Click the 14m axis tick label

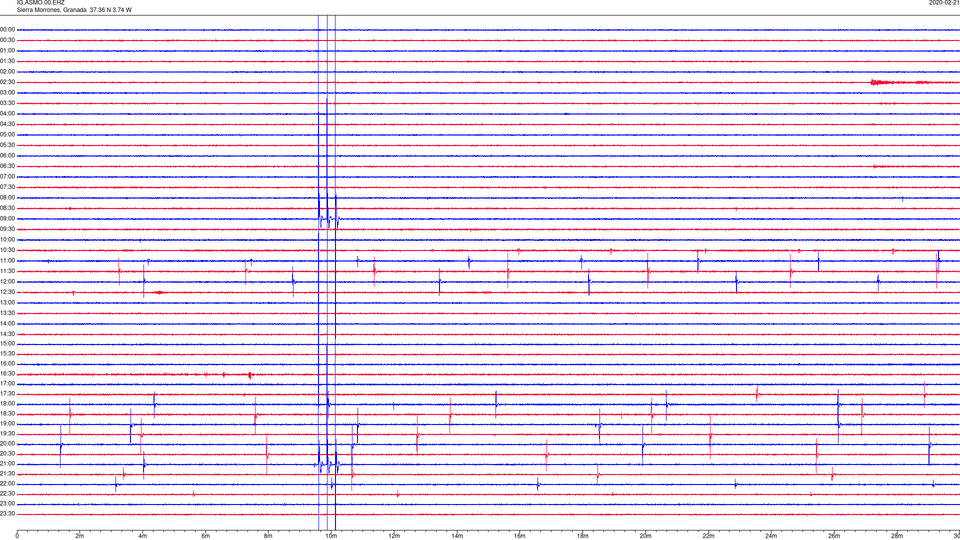coord(457,536)
